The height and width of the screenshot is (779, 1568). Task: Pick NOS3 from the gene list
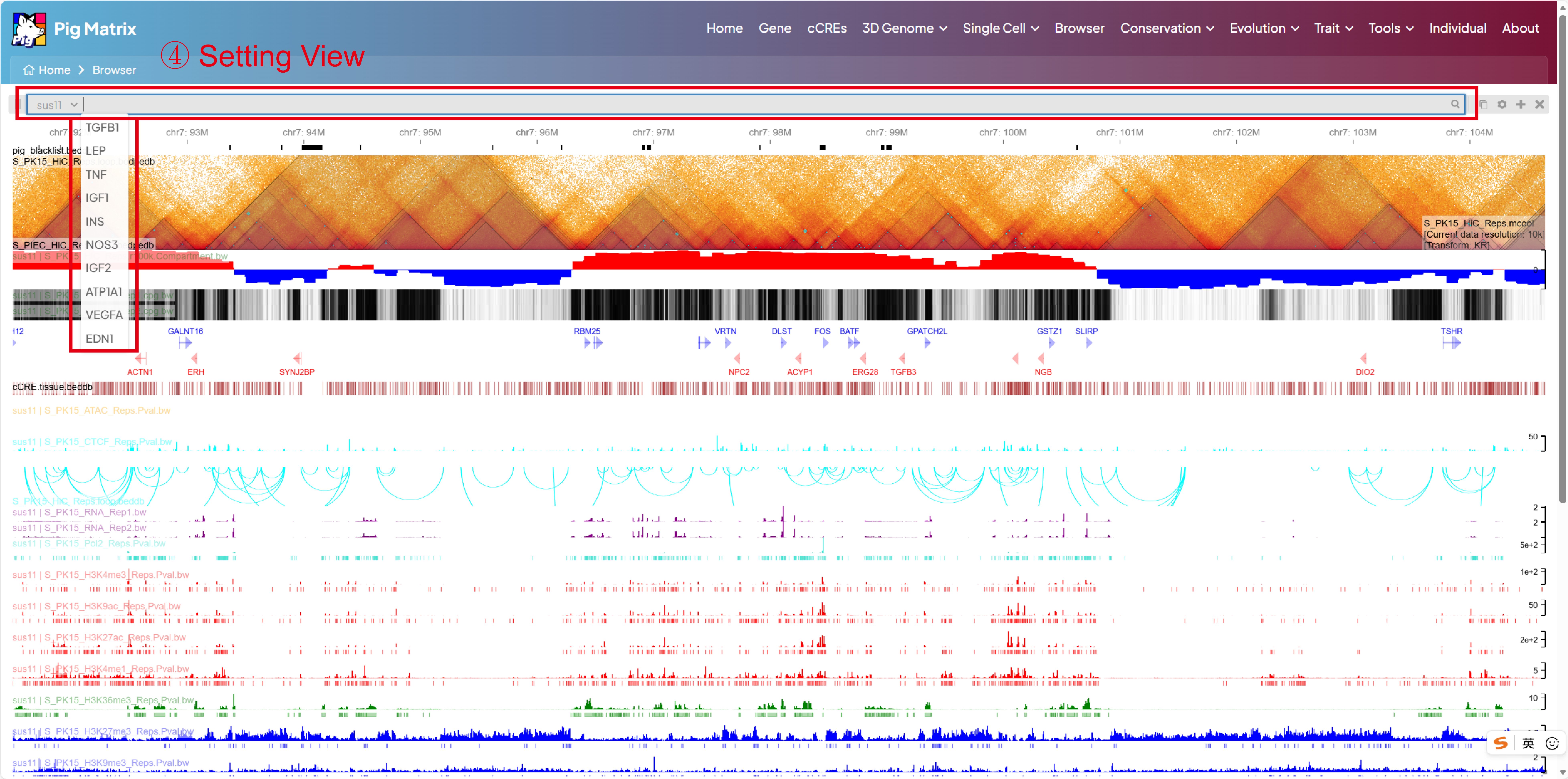(102, 245)
